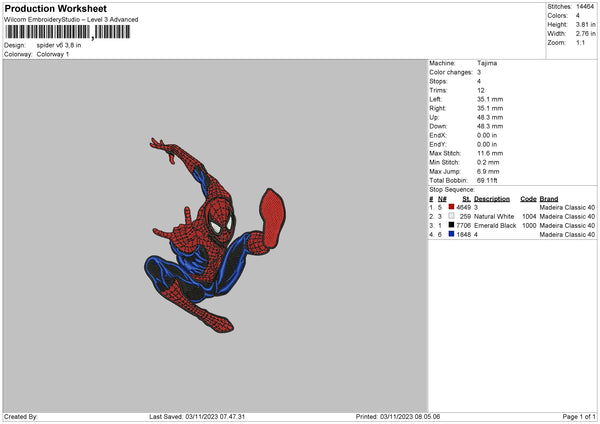
Task: Click the design name spider v6 3,8 in
Action: (61, 45)
